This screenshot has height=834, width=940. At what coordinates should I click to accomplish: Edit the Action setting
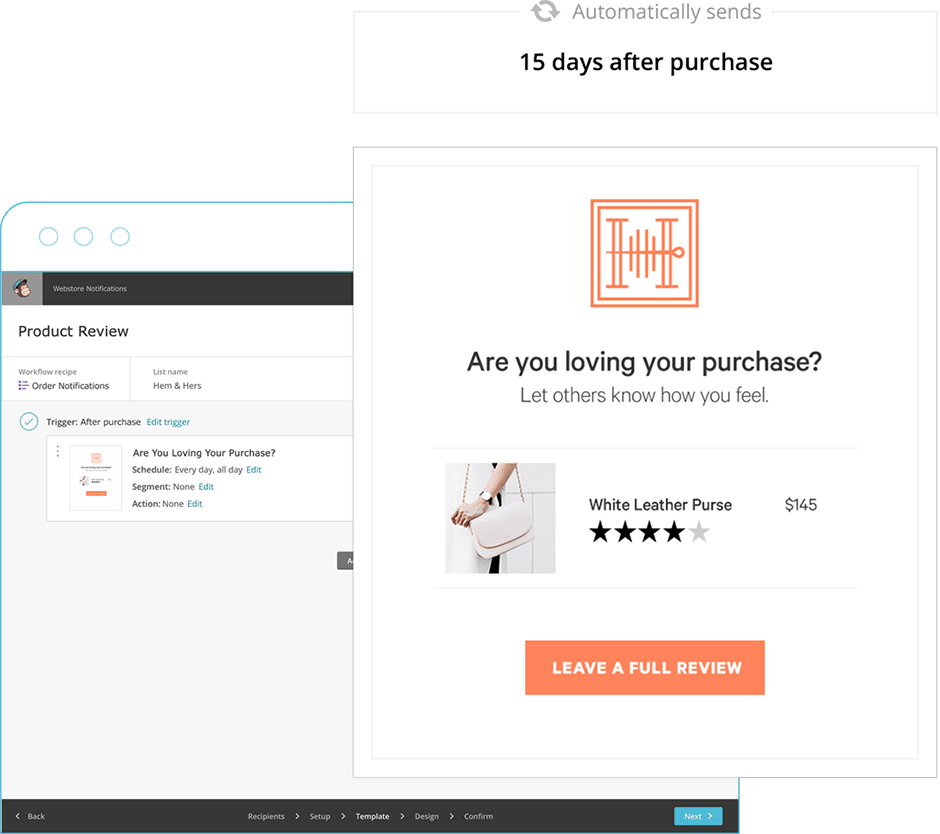(194, 504)
